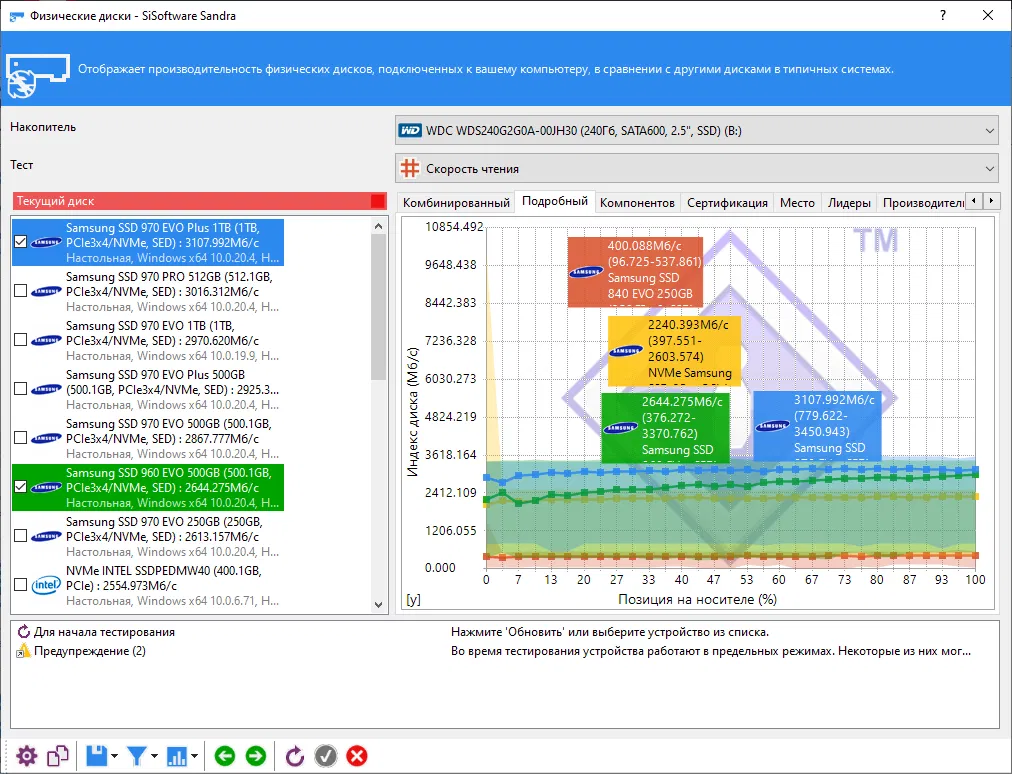This screenshot has width=1012, height=774.
Task: Click the refresh icon beside Для начала тестирования
Action: pyautogui.click(x=24, y=632)
